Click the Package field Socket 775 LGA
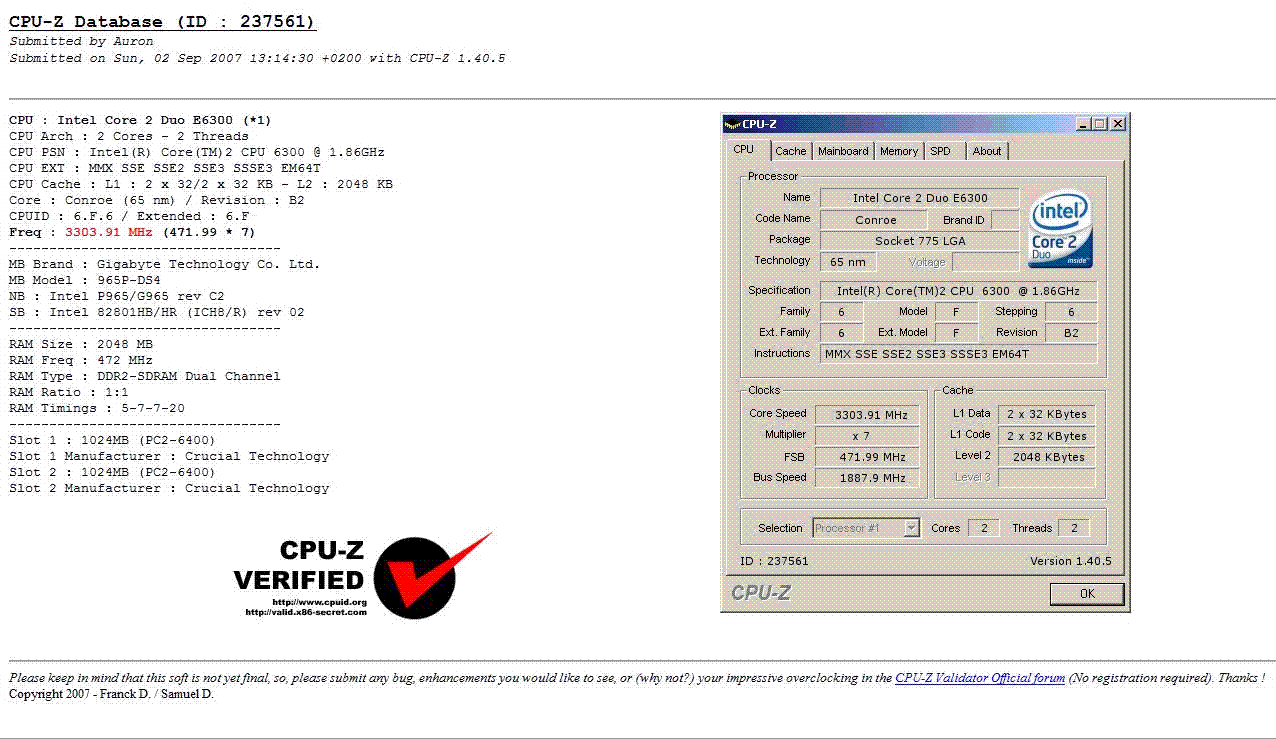This screenshot has width=1276, height=739. tap(920, 241)
